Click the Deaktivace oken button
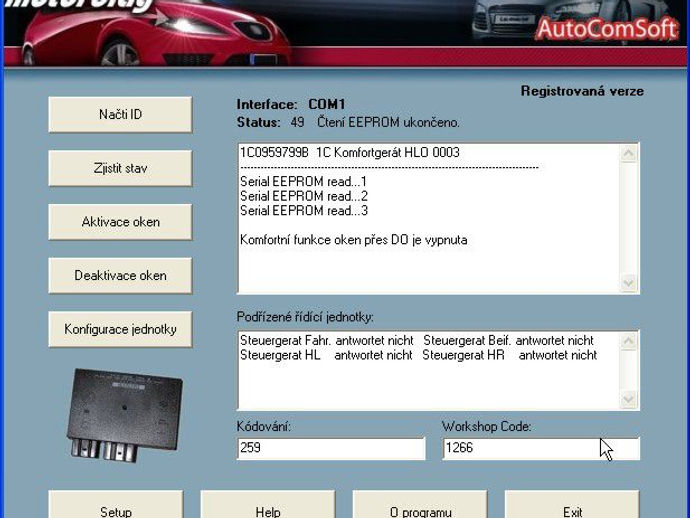Screen dimensions: 690x518 tap(120, 276)
